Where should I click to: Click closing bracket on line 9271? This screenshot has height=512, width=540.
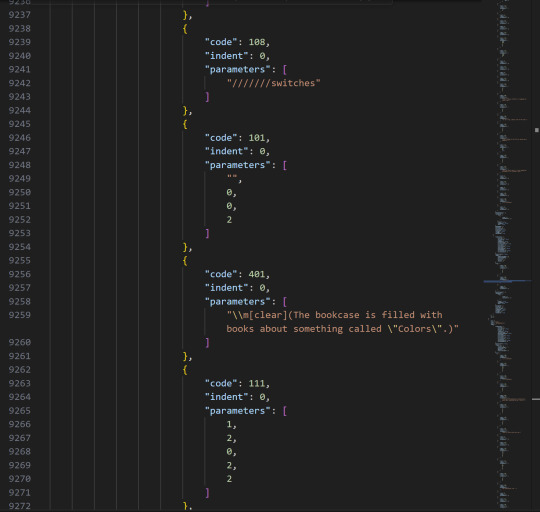pyautogui.click(x=207, y=492)
